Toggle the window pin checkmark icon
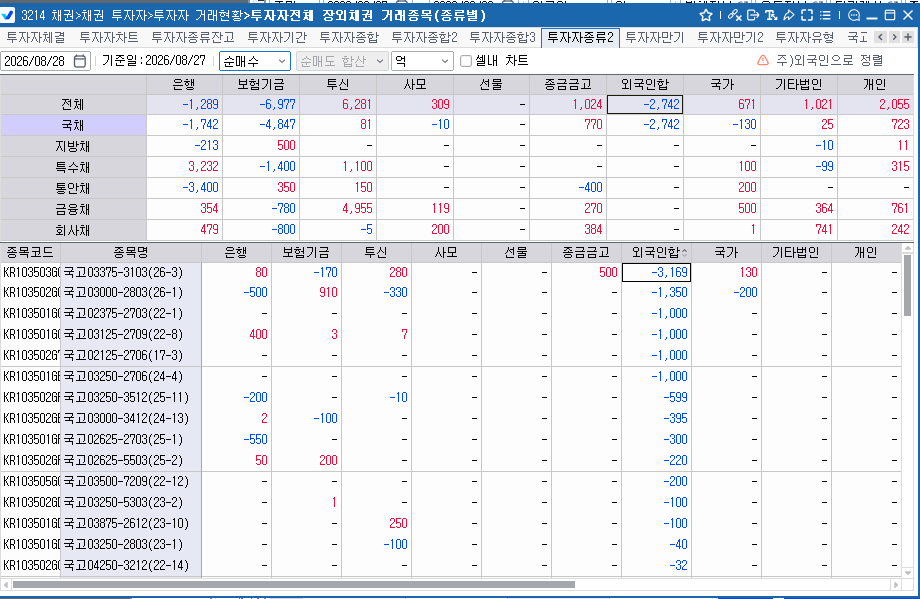 click(8, 15)
